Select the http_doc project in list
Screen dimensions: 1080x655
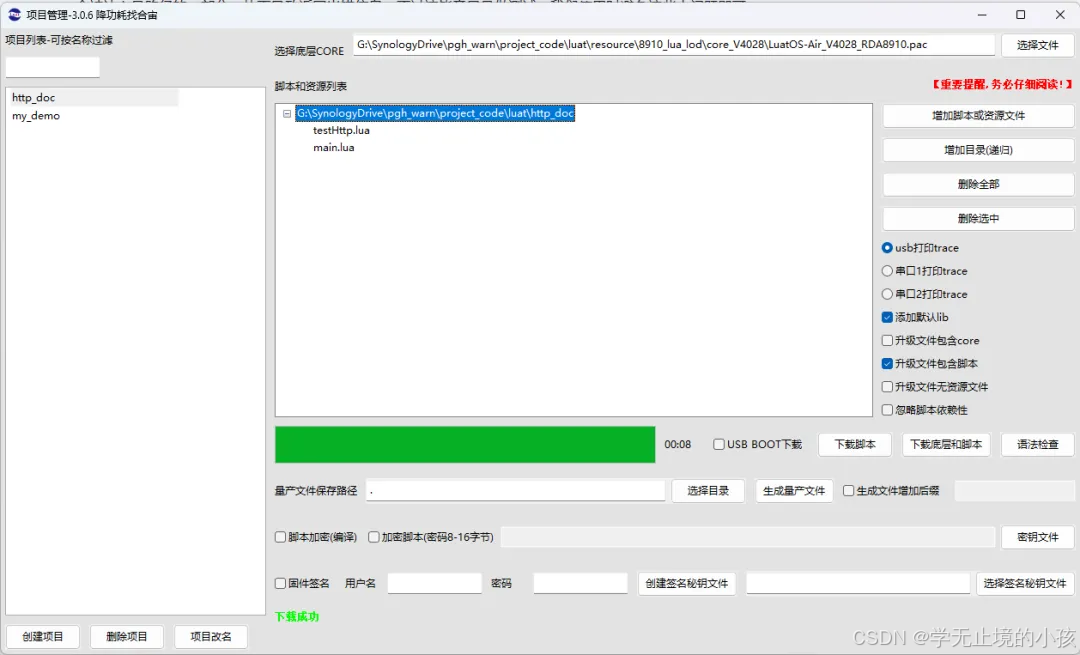92,98
